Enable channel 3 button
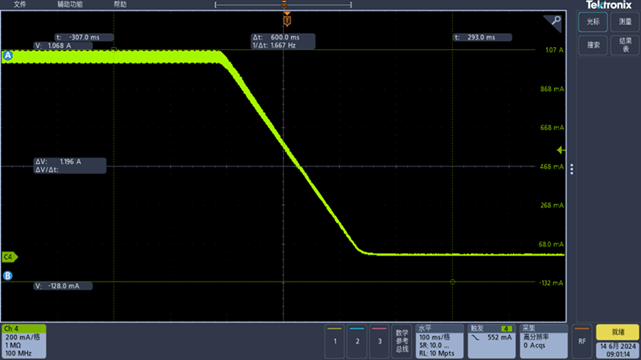641x360 pixels. point(379,341)
